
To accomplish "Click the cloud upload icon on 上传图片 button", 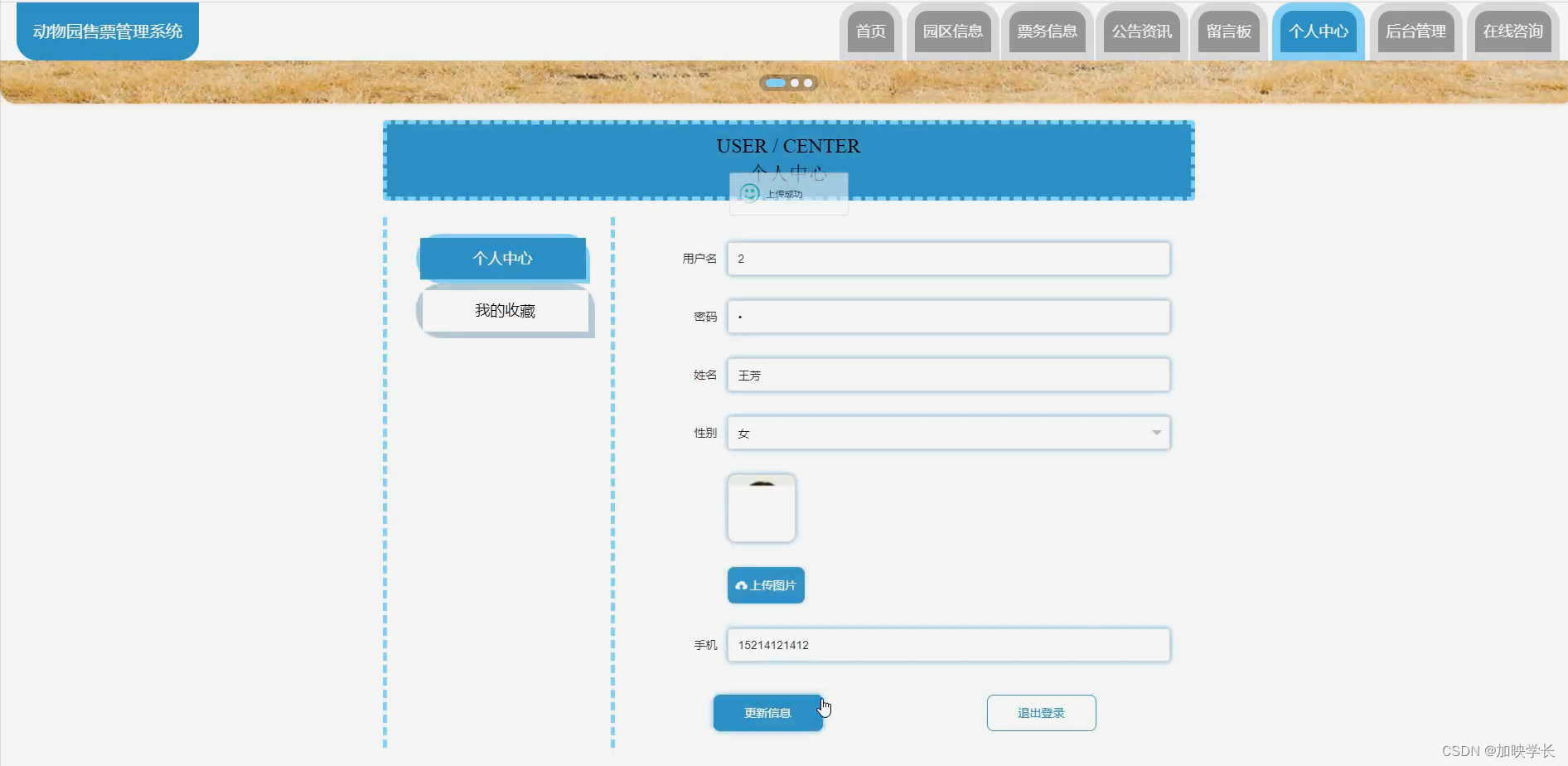I will [742, 585].
